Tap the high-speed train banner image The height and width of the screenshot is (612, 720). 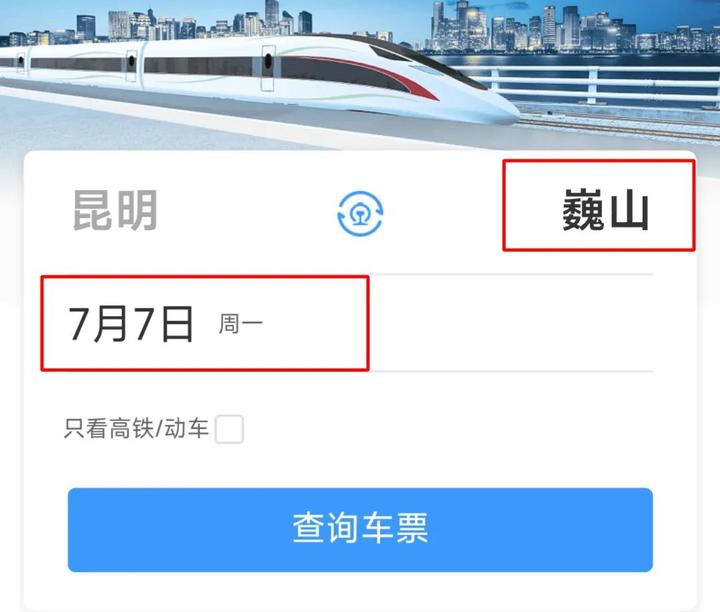point(360,73)
